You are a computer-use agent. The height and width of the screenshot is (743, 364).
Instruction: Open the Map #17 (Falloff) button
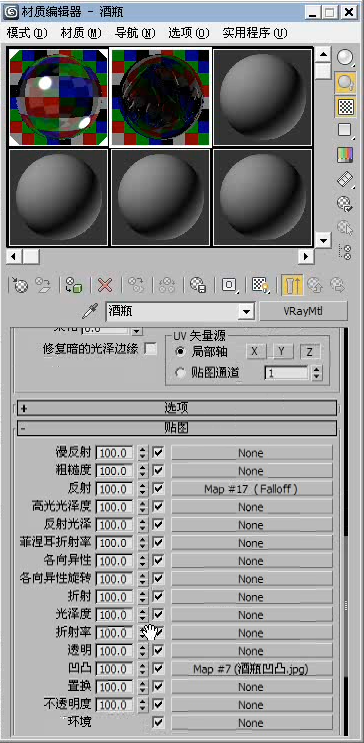coord(252,489)
